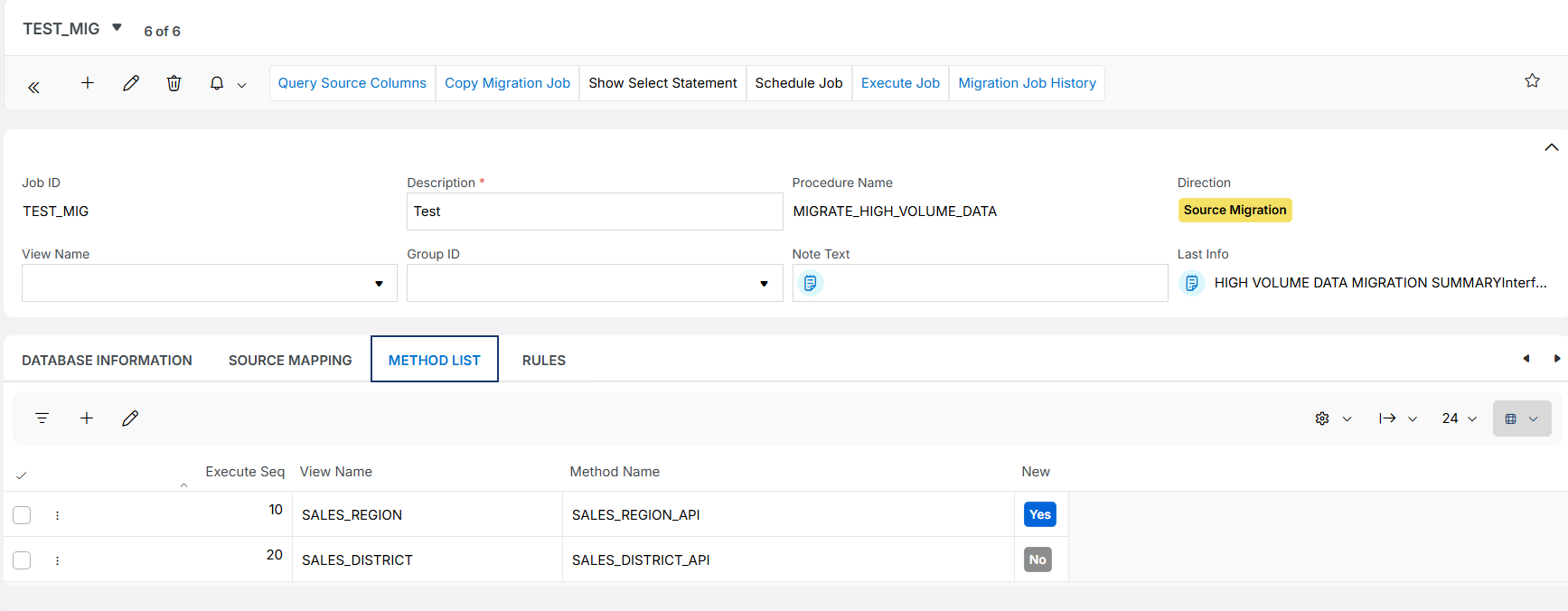Open page size 24 dropdown

[x=1460, y=418]
